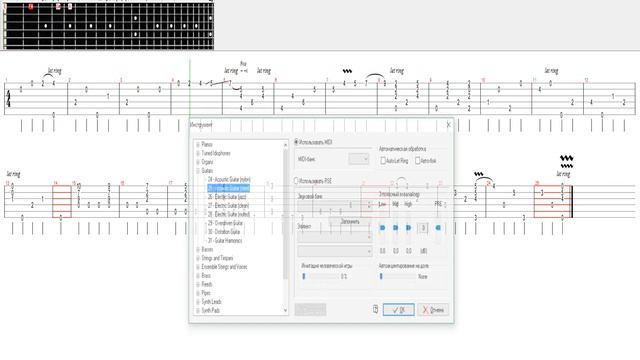Click the equalizer reset 0 button
640x360 pixels.
coord(423,228)
